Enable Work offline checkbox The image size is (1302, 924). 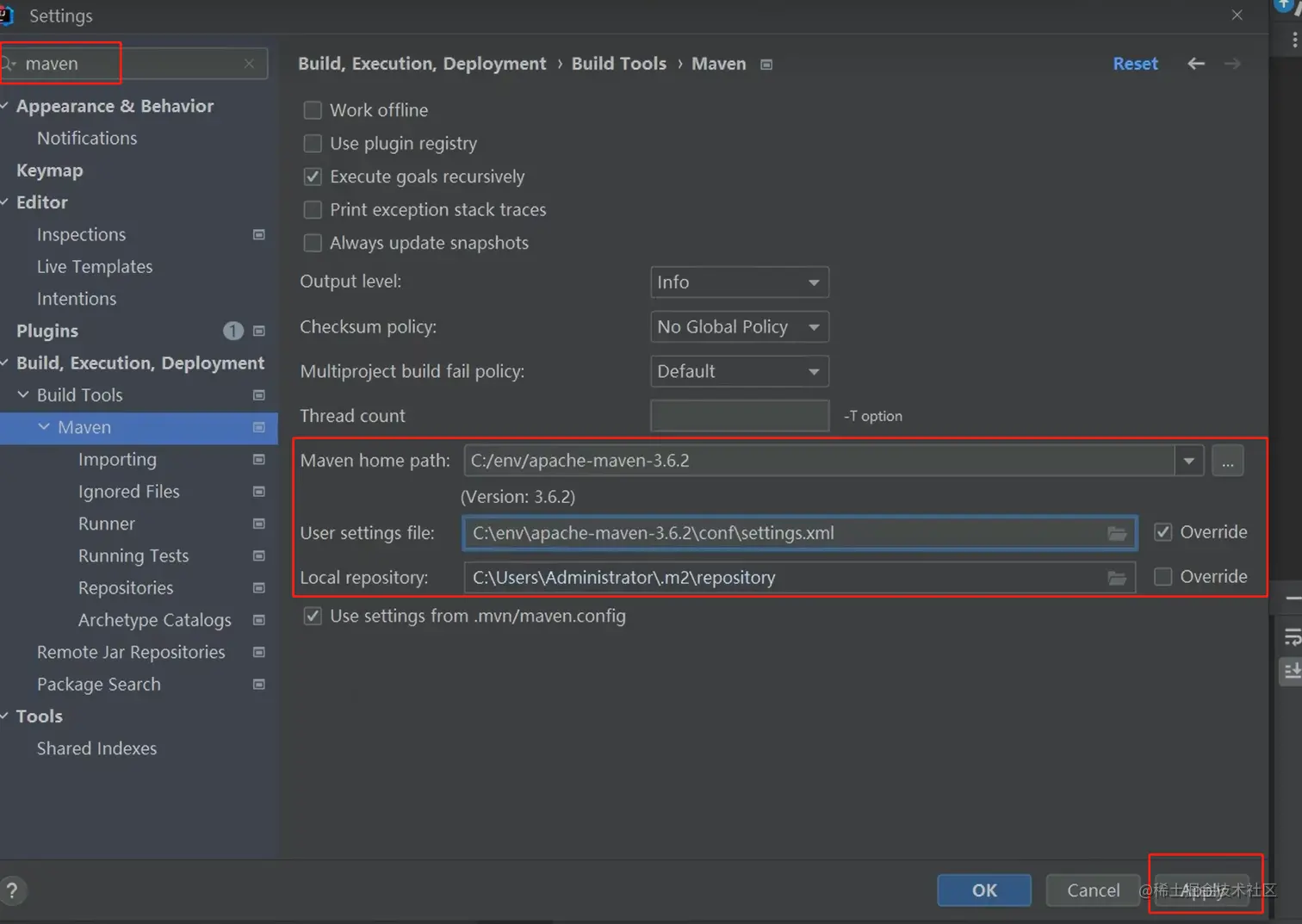coord(313,110)
